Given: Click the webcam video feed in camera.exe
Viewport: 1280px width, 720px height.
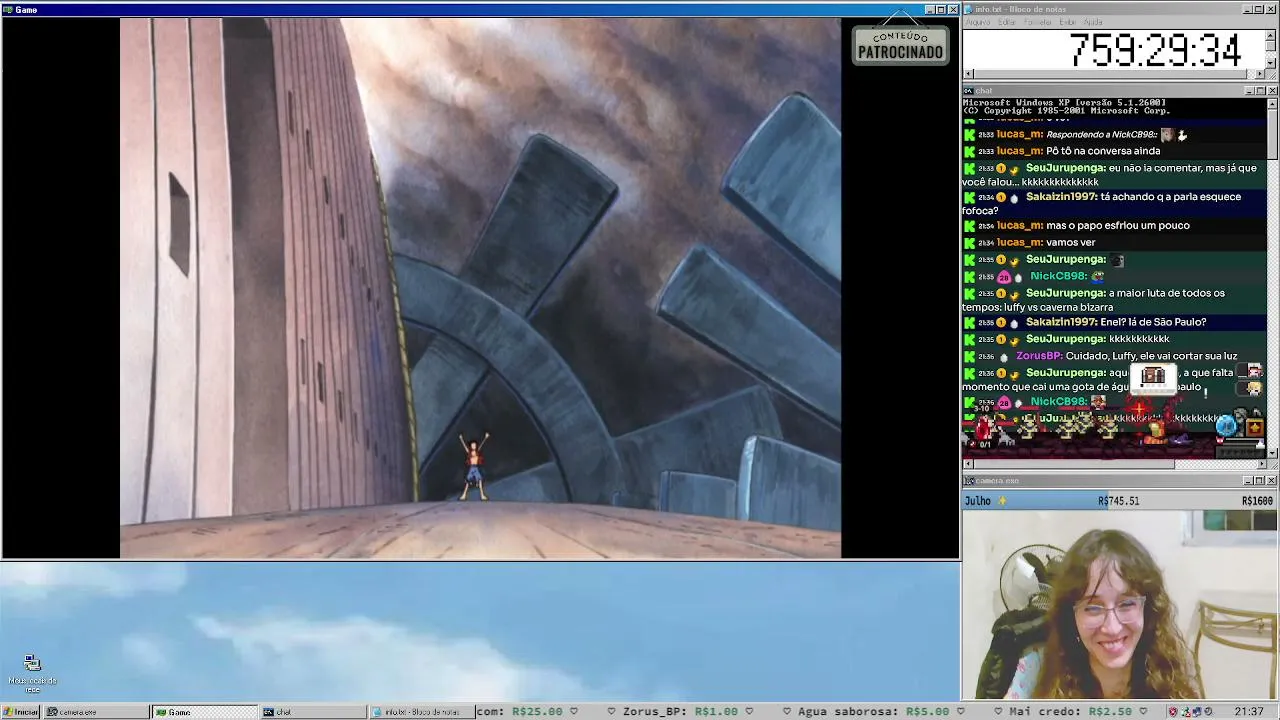Looking at the screenshot, I should [1120, 604].
